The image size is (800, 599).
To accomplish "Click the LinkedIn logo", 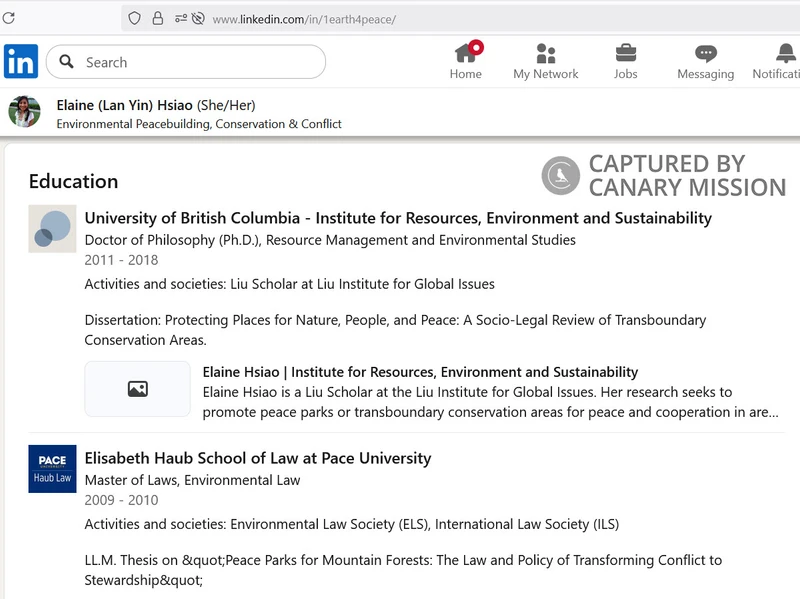I will pyautogui.click(x=21, y=61).
